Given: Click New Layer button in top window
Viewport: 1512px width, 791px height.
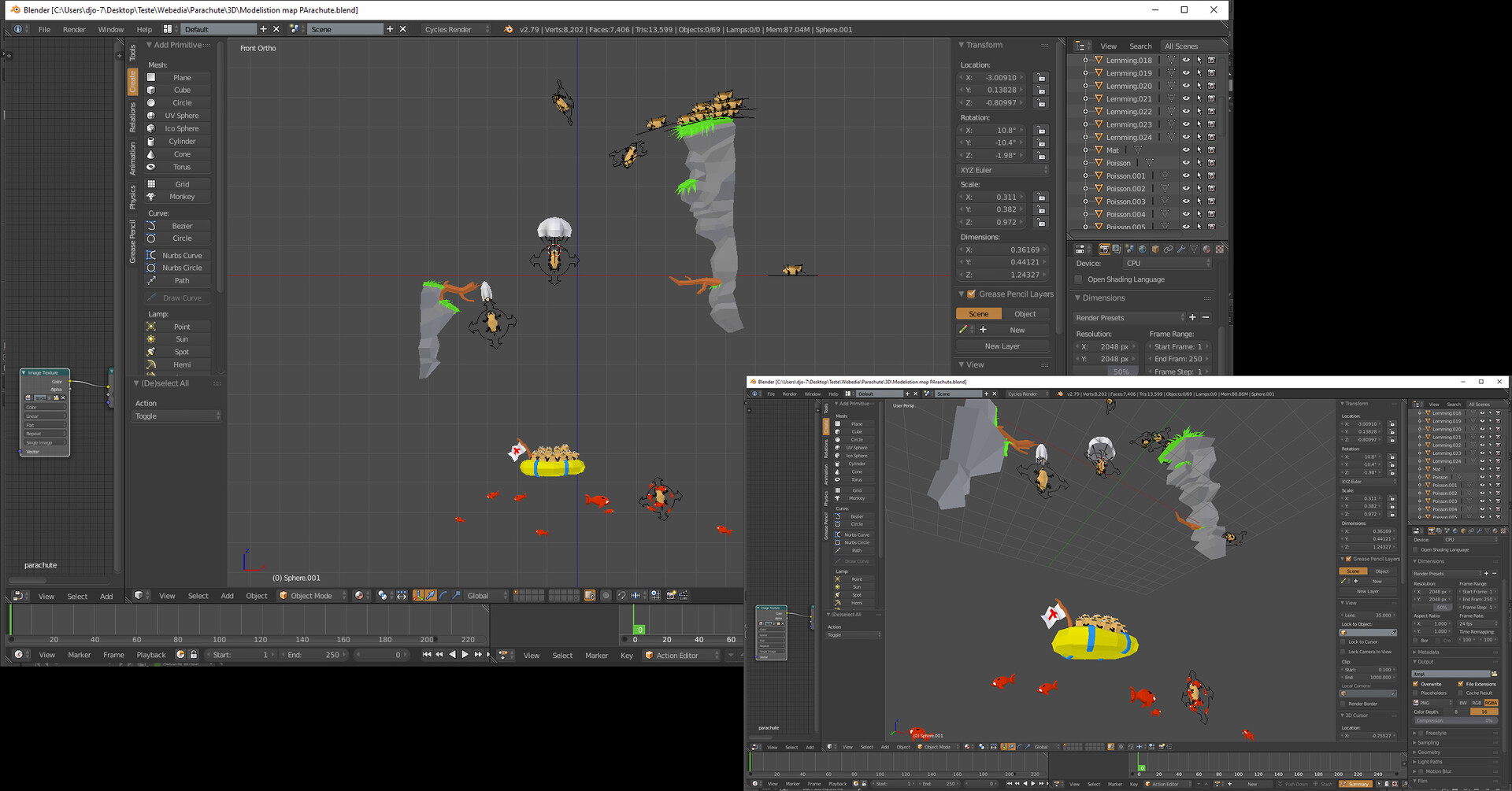Looking at the screenshot, I should [1002, 346].
